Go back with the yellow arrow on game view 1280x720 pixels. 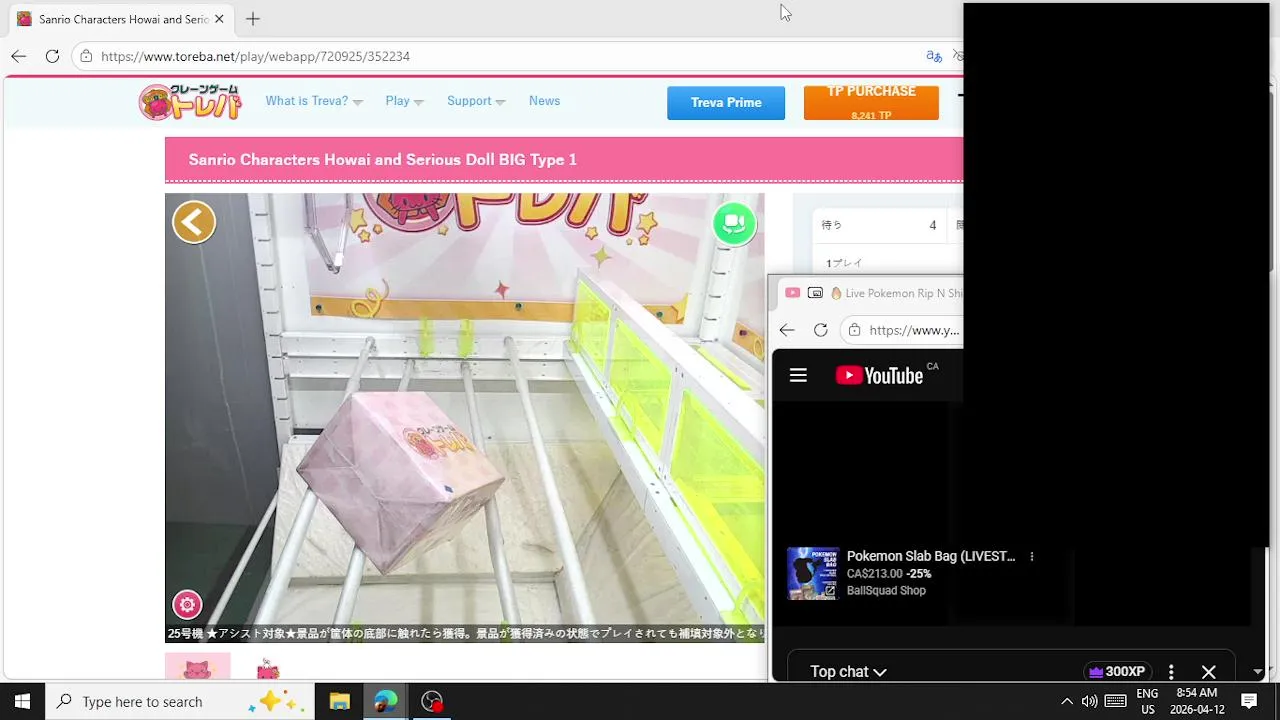click(194, 222)
